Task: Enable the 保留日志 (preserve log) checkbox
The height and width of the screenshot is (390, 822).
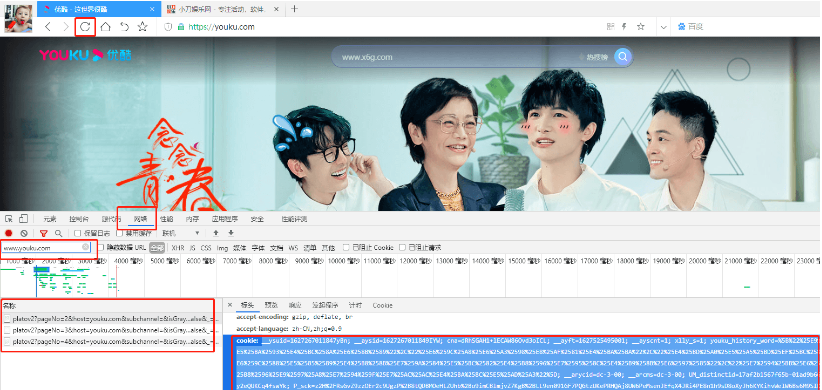Action: (x=78, y=233)
